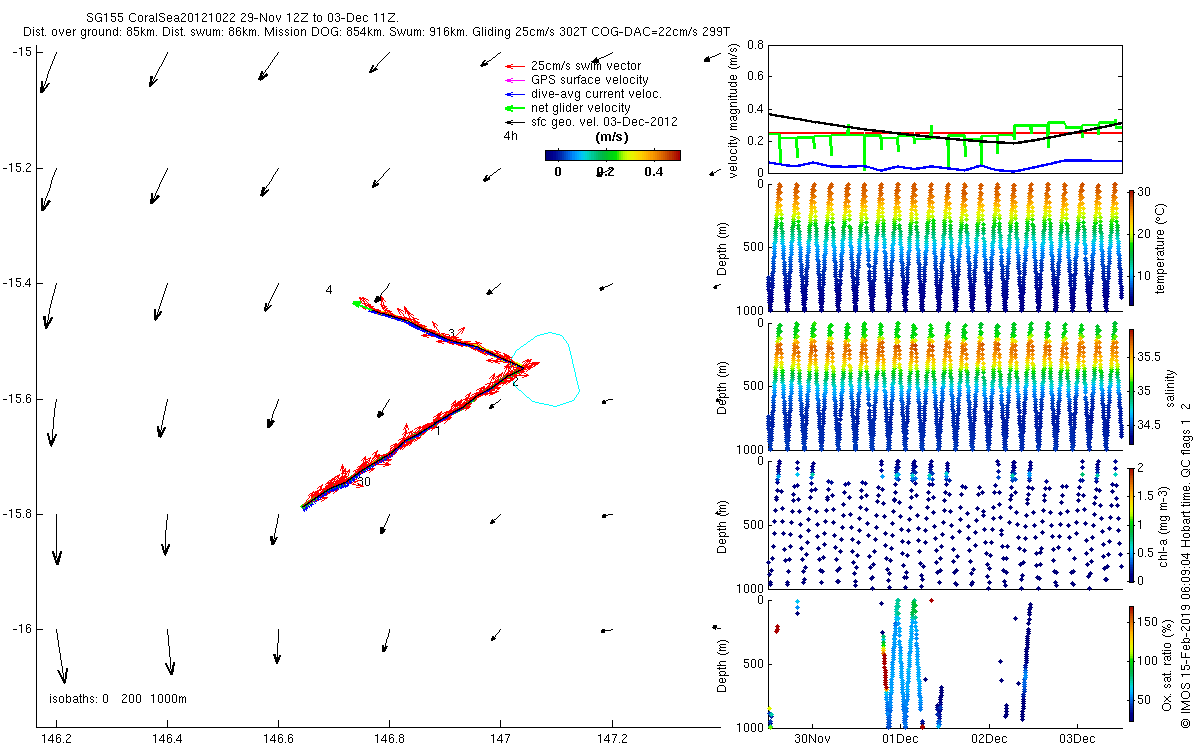Click the '146.6' longitude tick label
Screen dimensions: 1200x750
coord(279,740)
